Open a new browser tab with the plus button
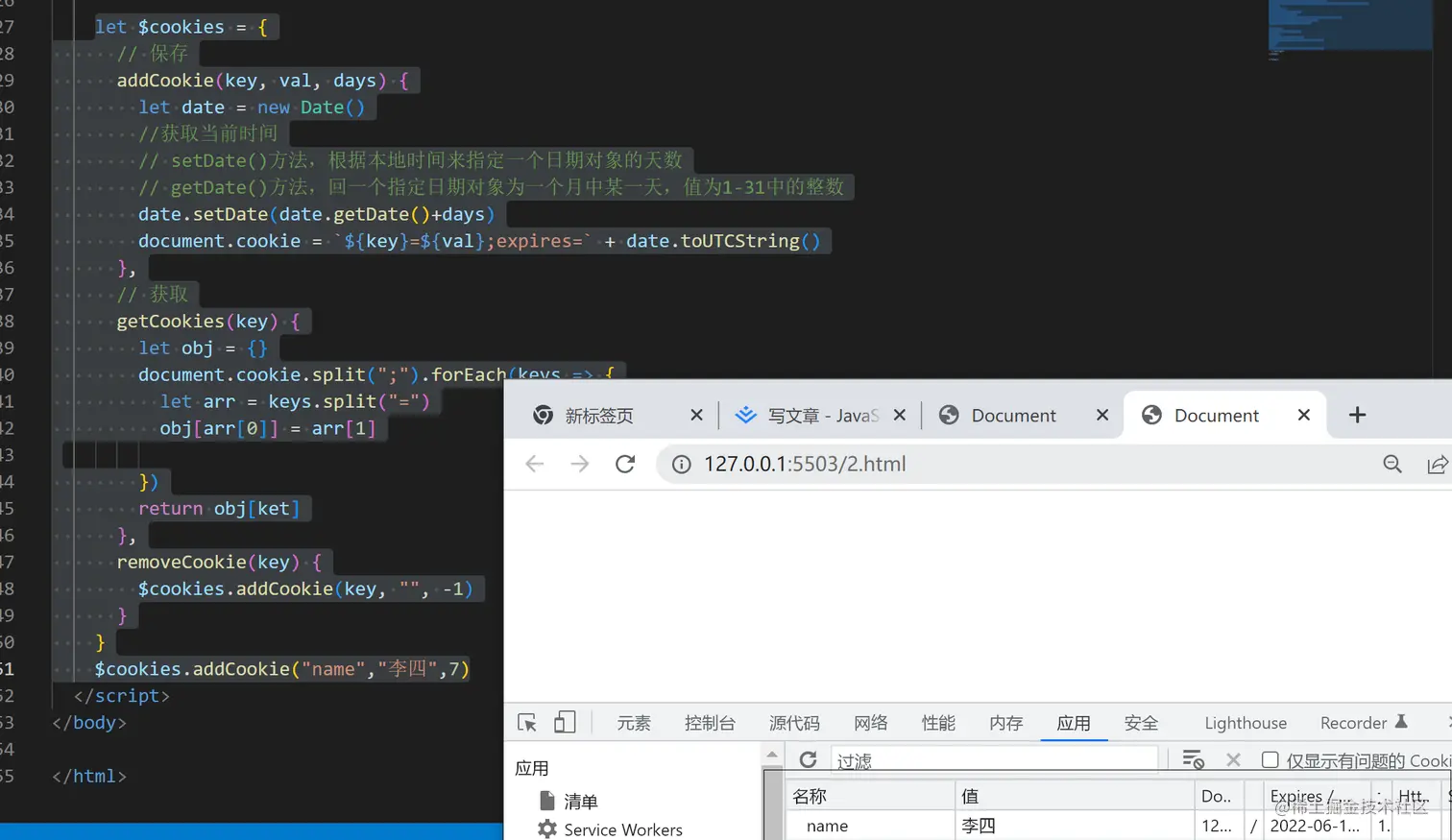Viewport: 1452px width, 840px height. click(x=1357, y=414)
